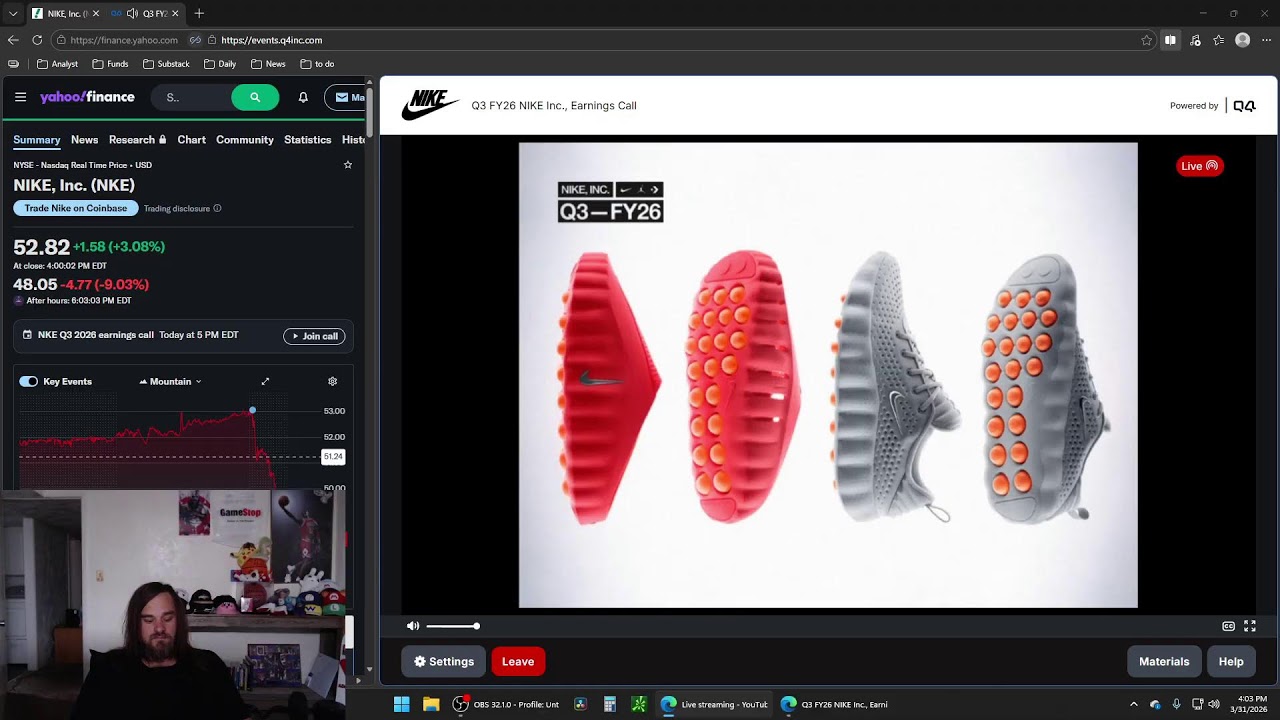Open the Research tab
The width and height of the screenshot is (1280, 720).
[x=138, y=140]
